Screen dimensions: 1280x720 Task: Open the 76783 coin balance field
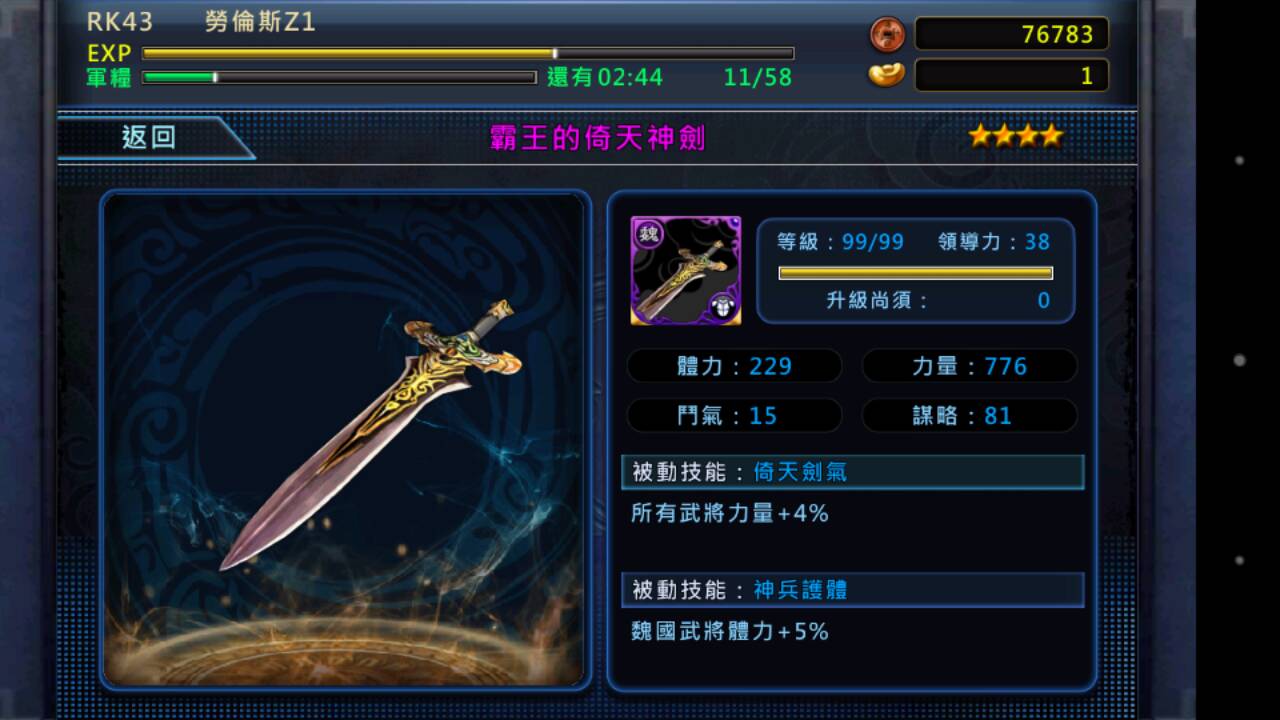(1011, 34)
